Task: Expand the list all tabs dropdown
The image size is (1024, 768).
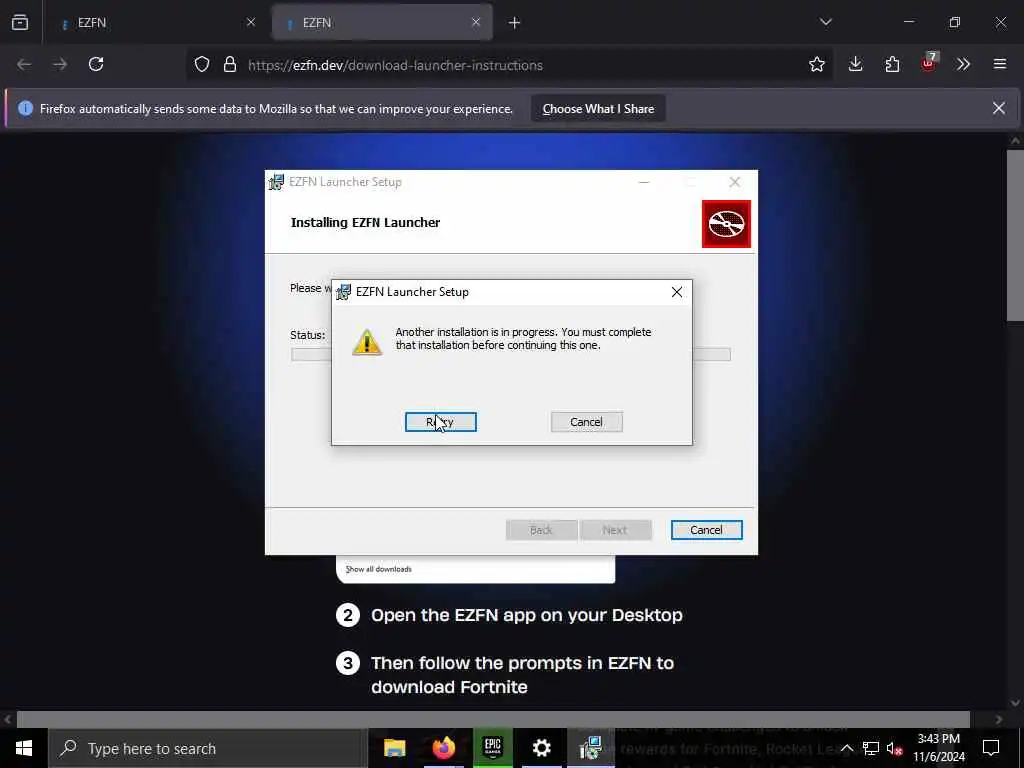Action: 826,22
